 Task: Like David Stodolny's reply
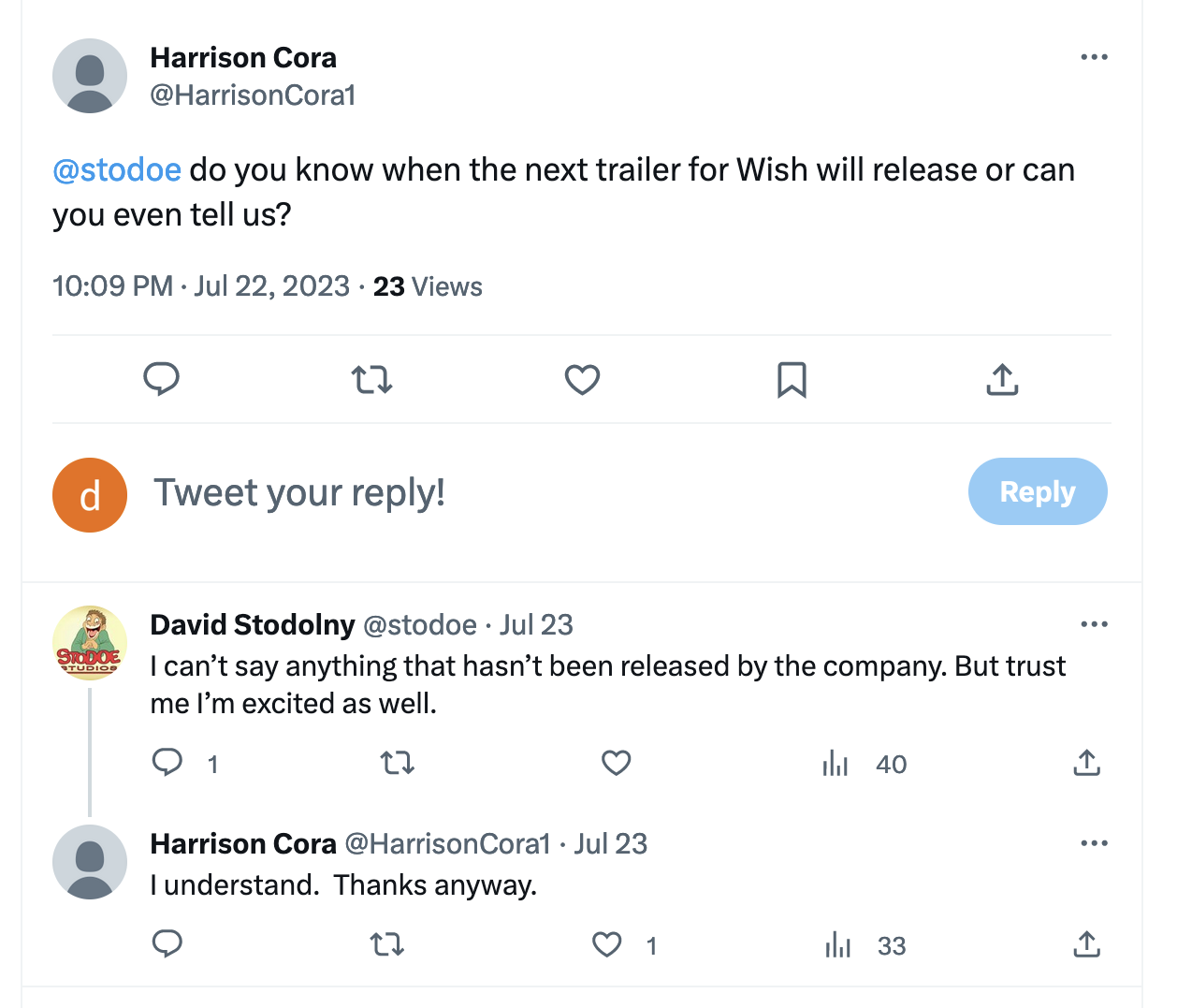coord(616,763)
